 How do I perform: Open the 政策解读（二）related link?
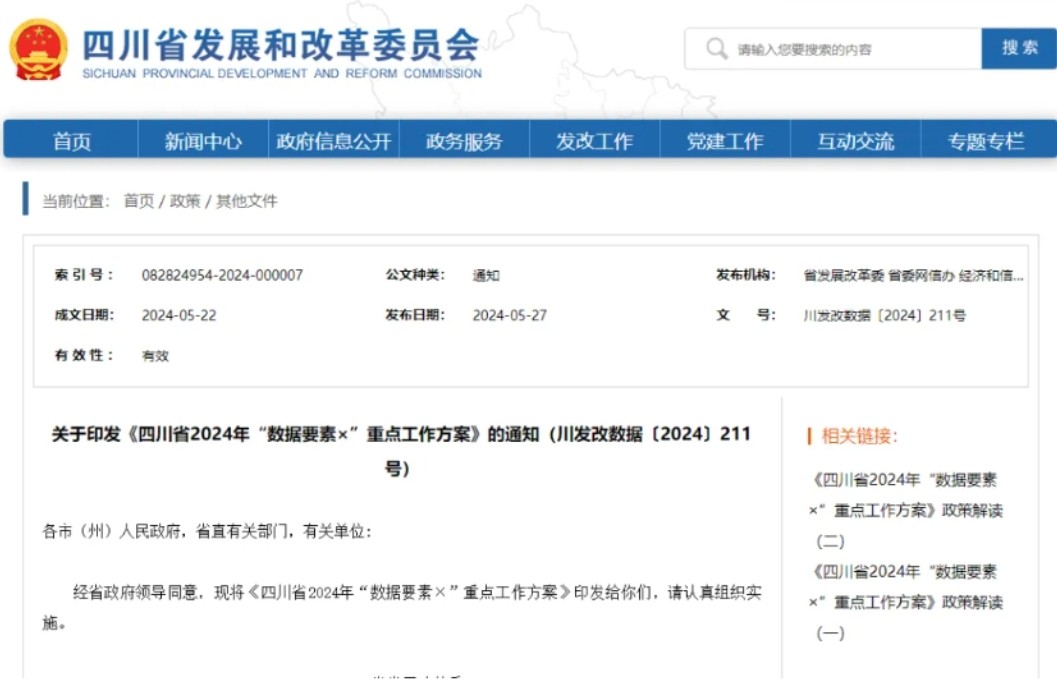(906, 510)
